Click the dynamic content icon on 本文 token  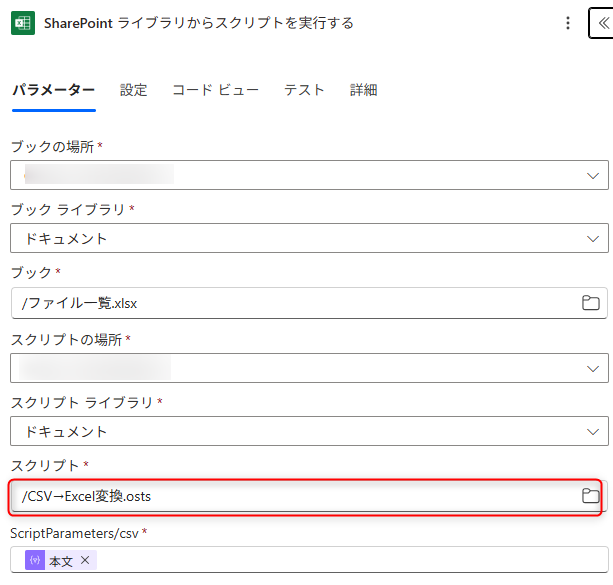pyautogui.click(x=35, y=560)
